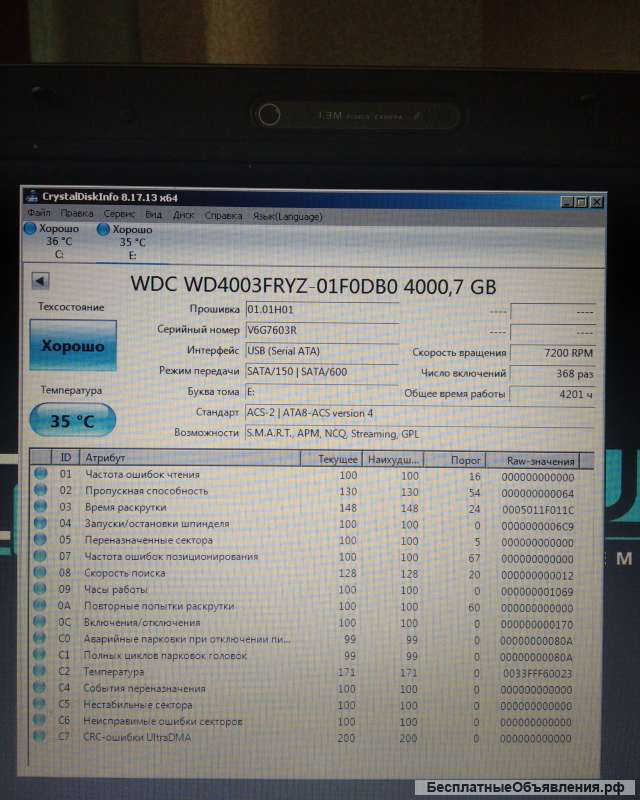640x800 pixels.
Task: Select the Часы работы attribute text
Action: [116, 589]
